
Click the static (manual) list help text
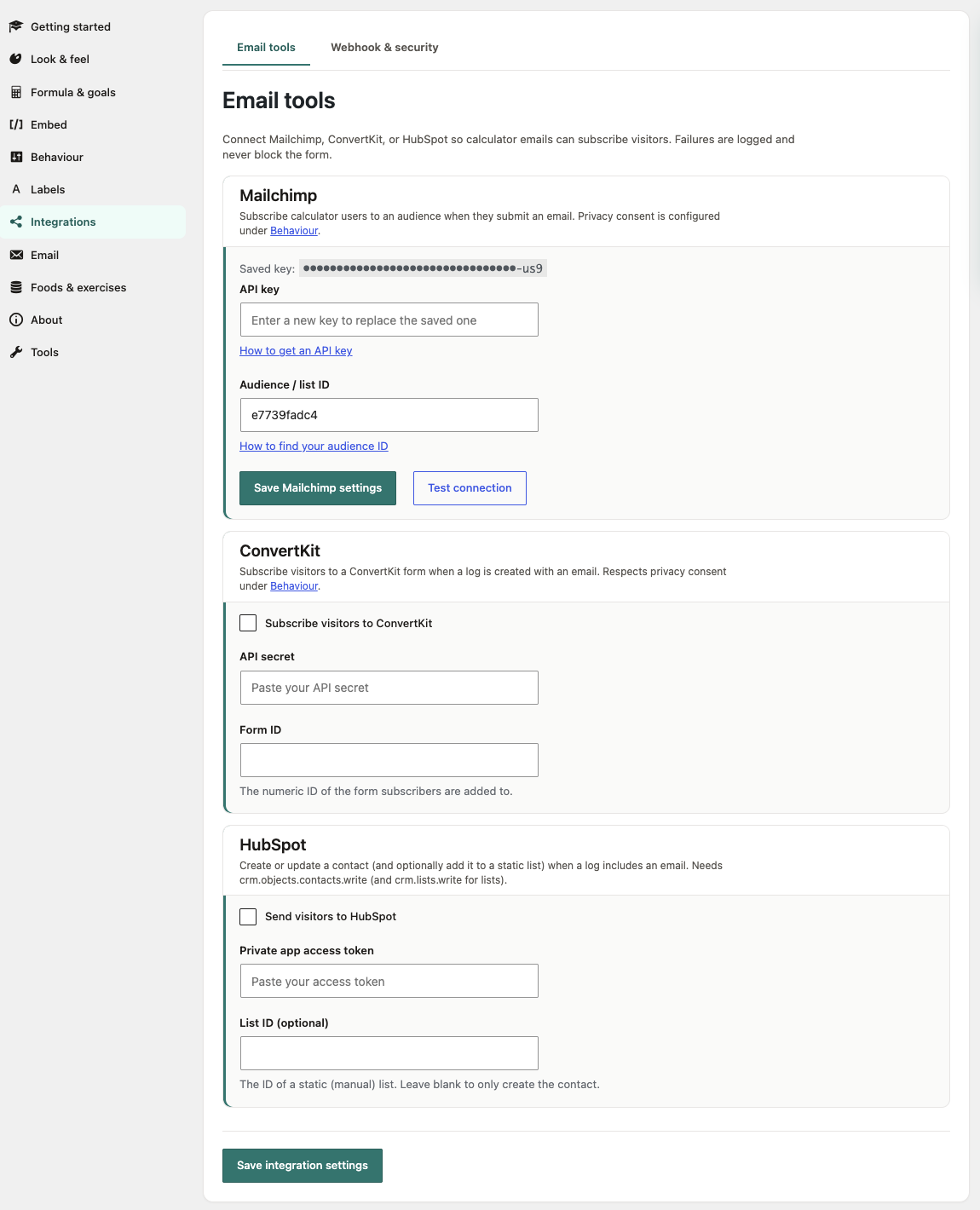[x=419, y=1084]
